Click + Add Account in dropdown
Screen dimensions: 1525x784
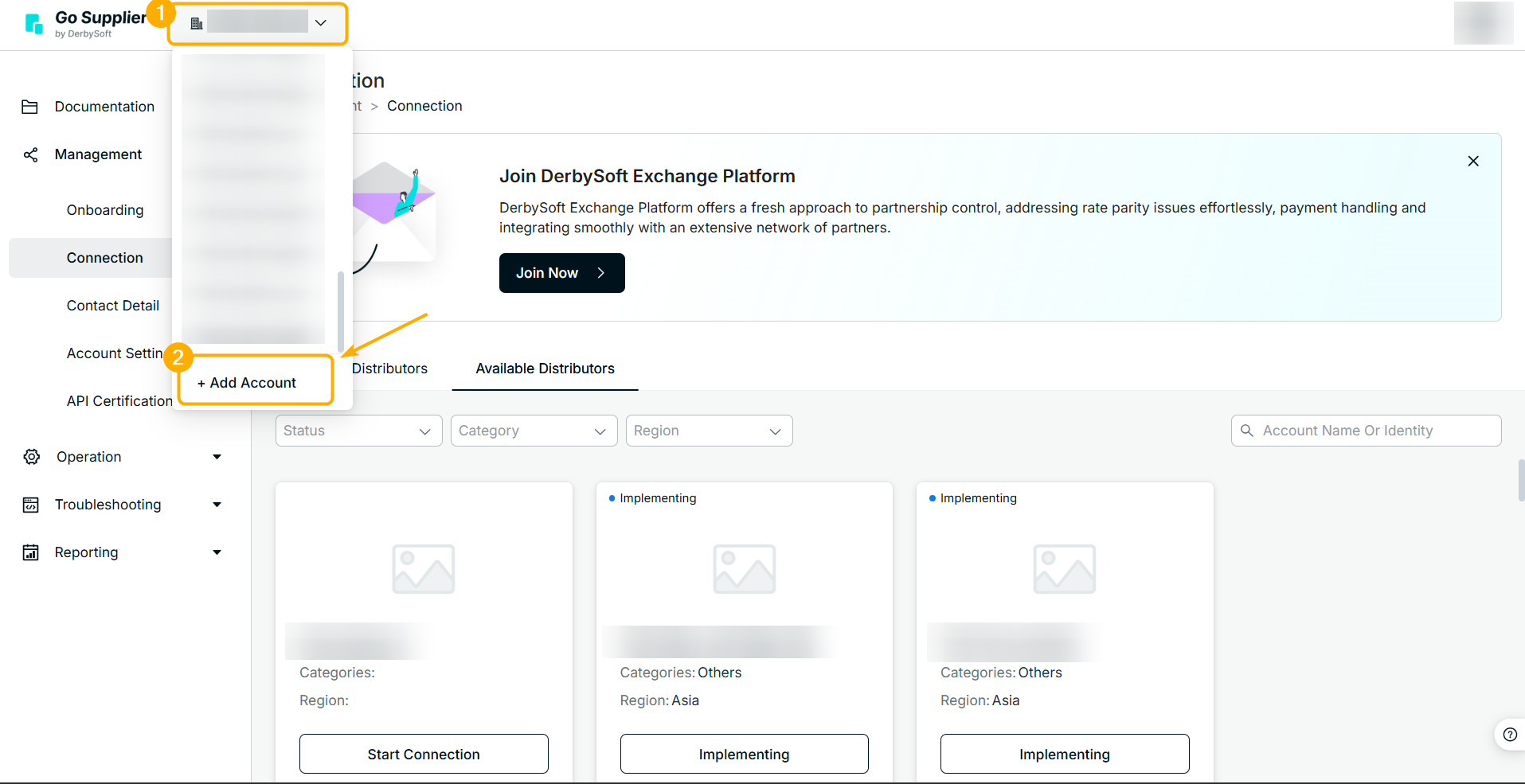[x=247, y=383]
